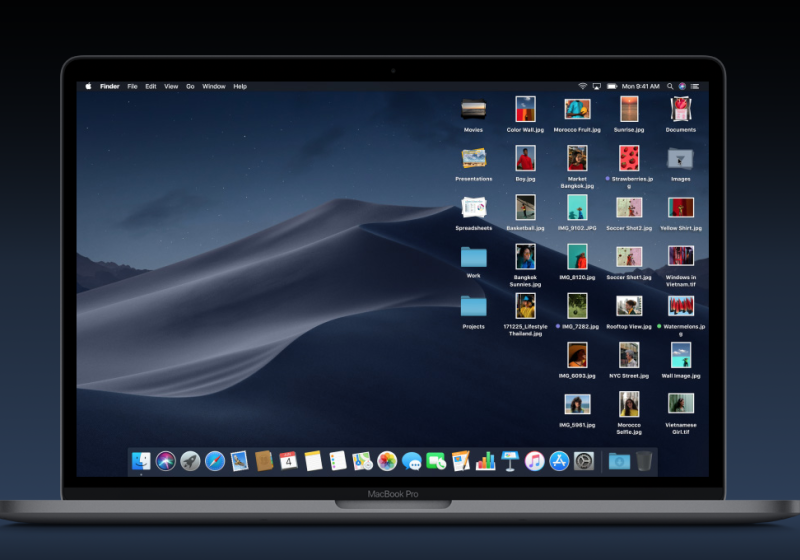Open the Help menu
The image size is (800, 560).
(x=240, y=86)
